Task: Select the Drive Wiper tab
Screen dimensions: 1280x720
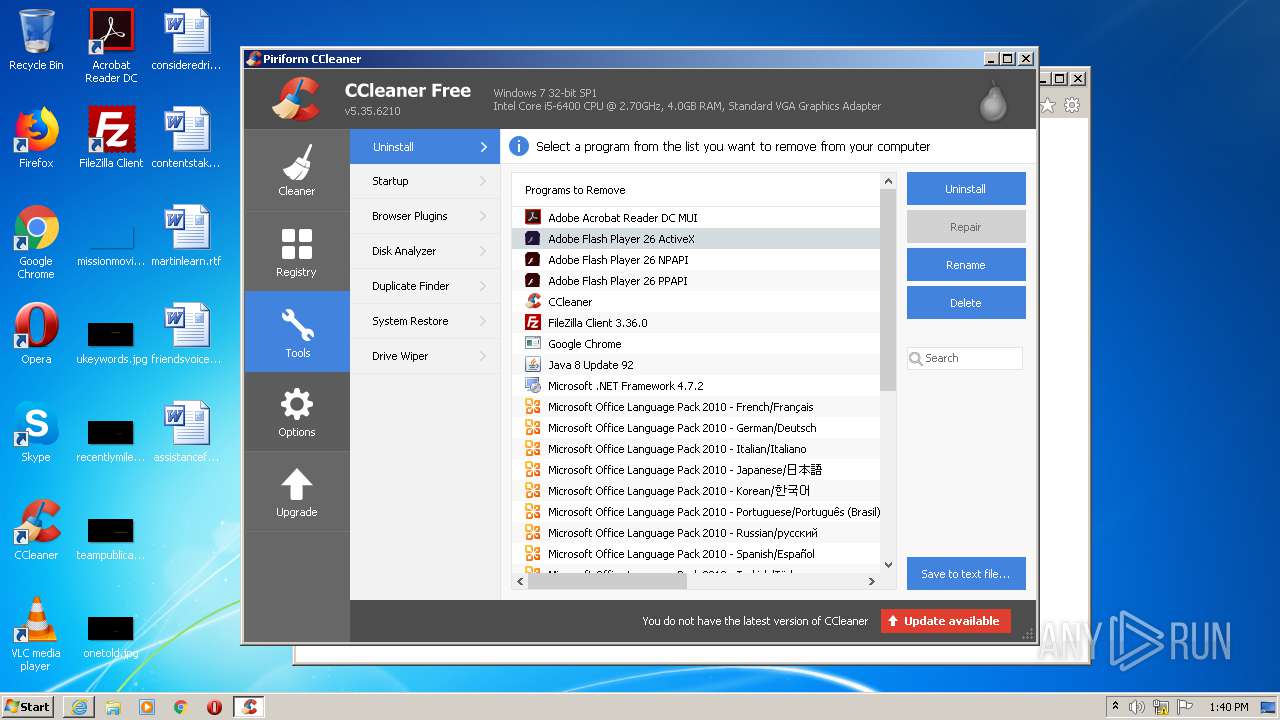Action: [425, 356]
